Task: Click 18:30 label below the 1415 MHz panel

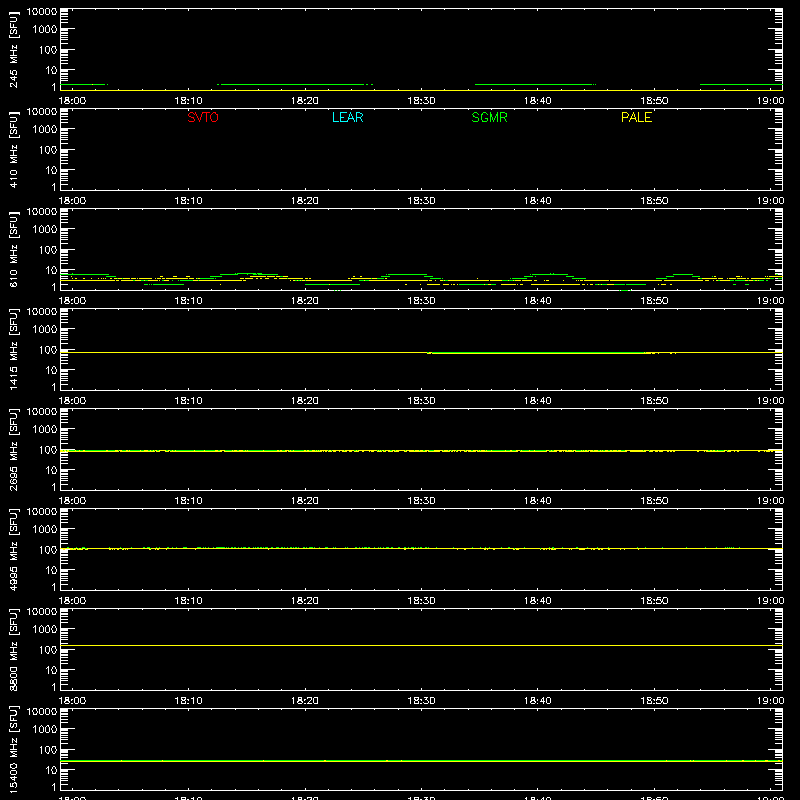Action: tap(421, 401)
